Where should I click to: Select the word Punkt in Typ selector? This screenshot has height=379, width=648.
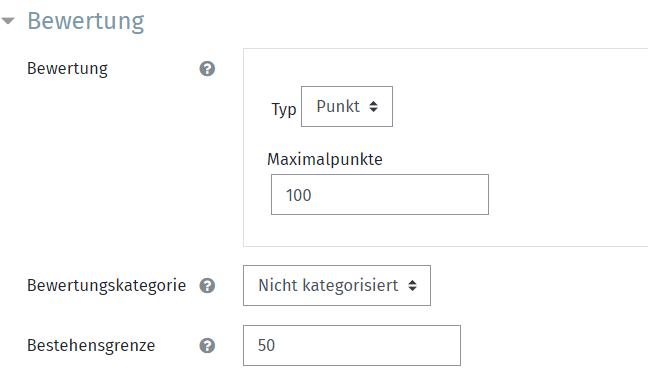pos(338,107)
